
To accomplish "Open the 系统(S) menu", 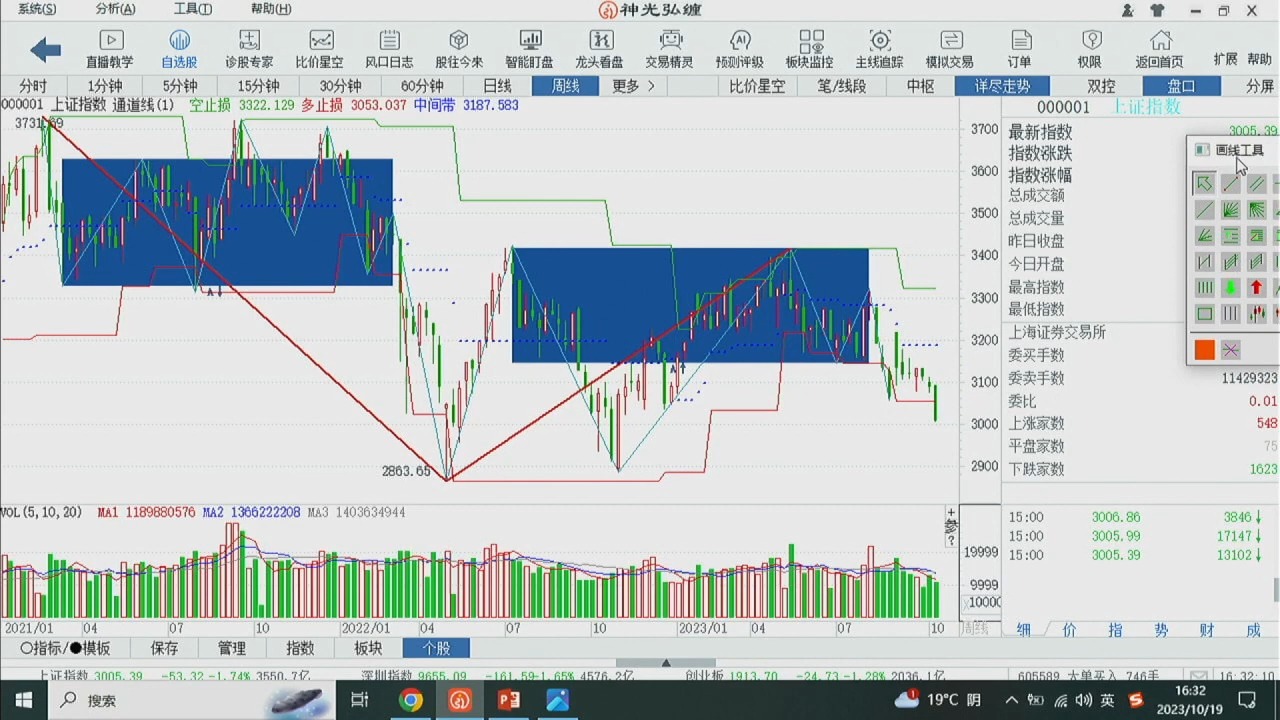I will (37, 9).
